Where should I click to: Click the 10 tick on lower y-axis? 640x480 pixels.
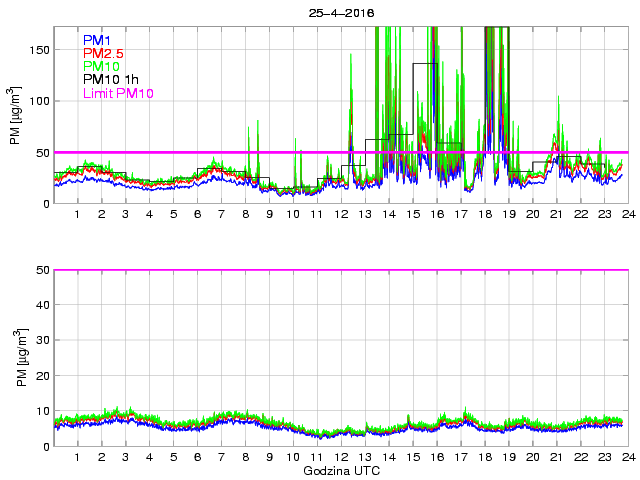click(x=43, y=411)
